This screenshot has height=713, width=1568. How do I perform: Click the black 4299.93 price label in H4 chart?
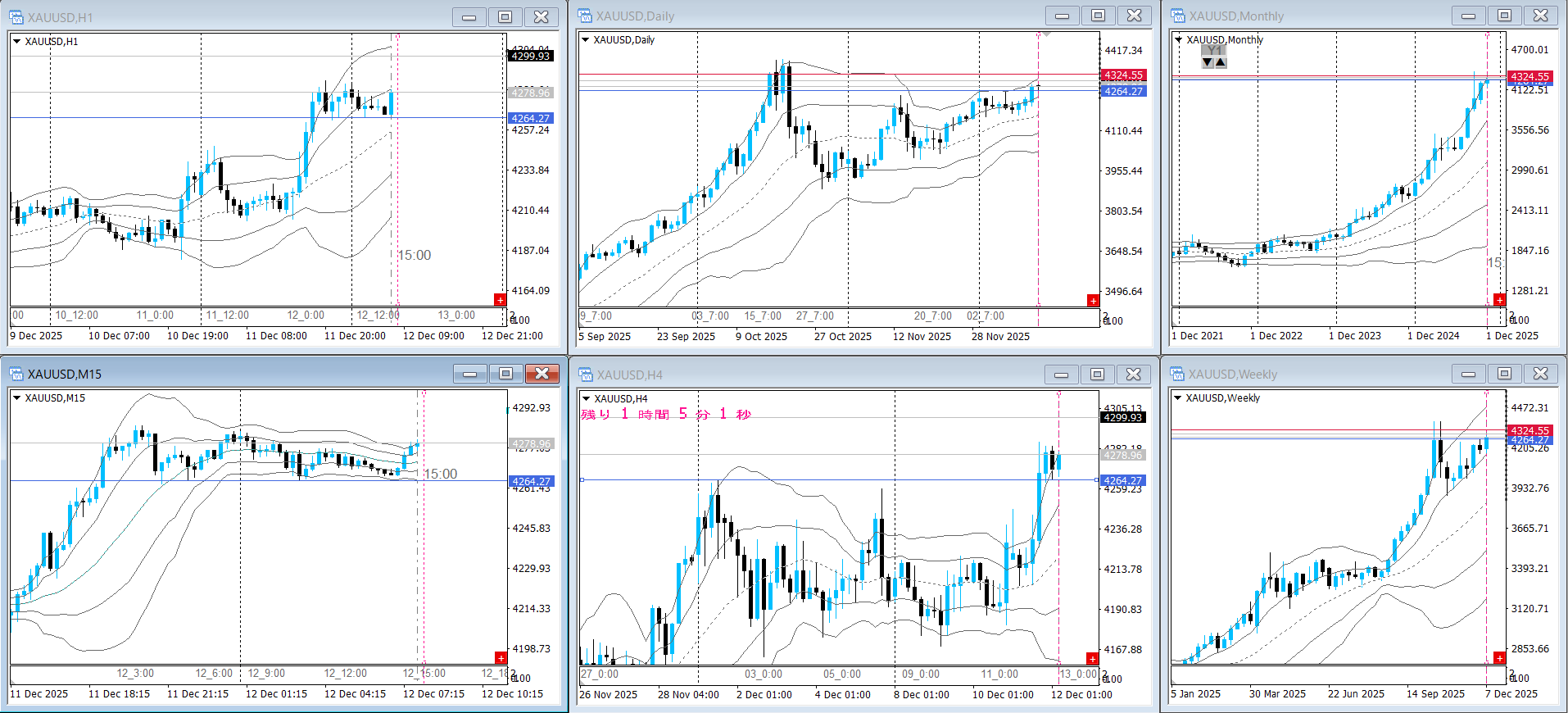click(x=1122, y=417)
